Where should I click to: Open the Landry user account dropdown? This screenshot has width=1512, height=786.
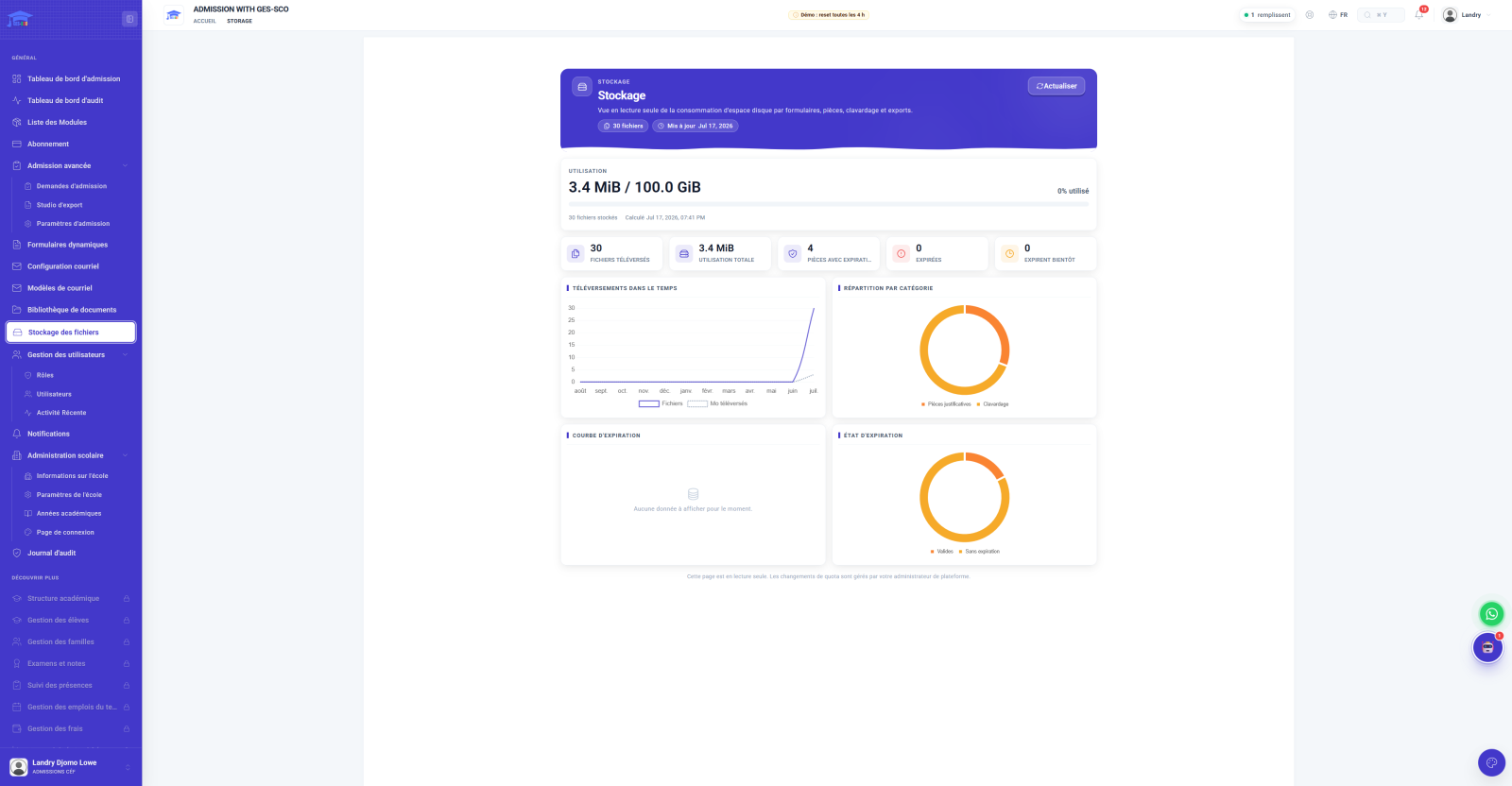1467,15
